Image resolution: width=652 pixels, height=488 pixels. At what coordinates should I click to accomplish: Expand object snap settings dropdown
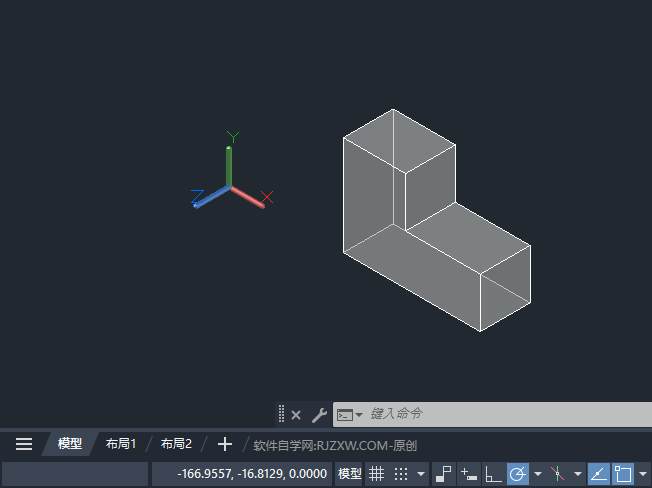pos(643,474)
